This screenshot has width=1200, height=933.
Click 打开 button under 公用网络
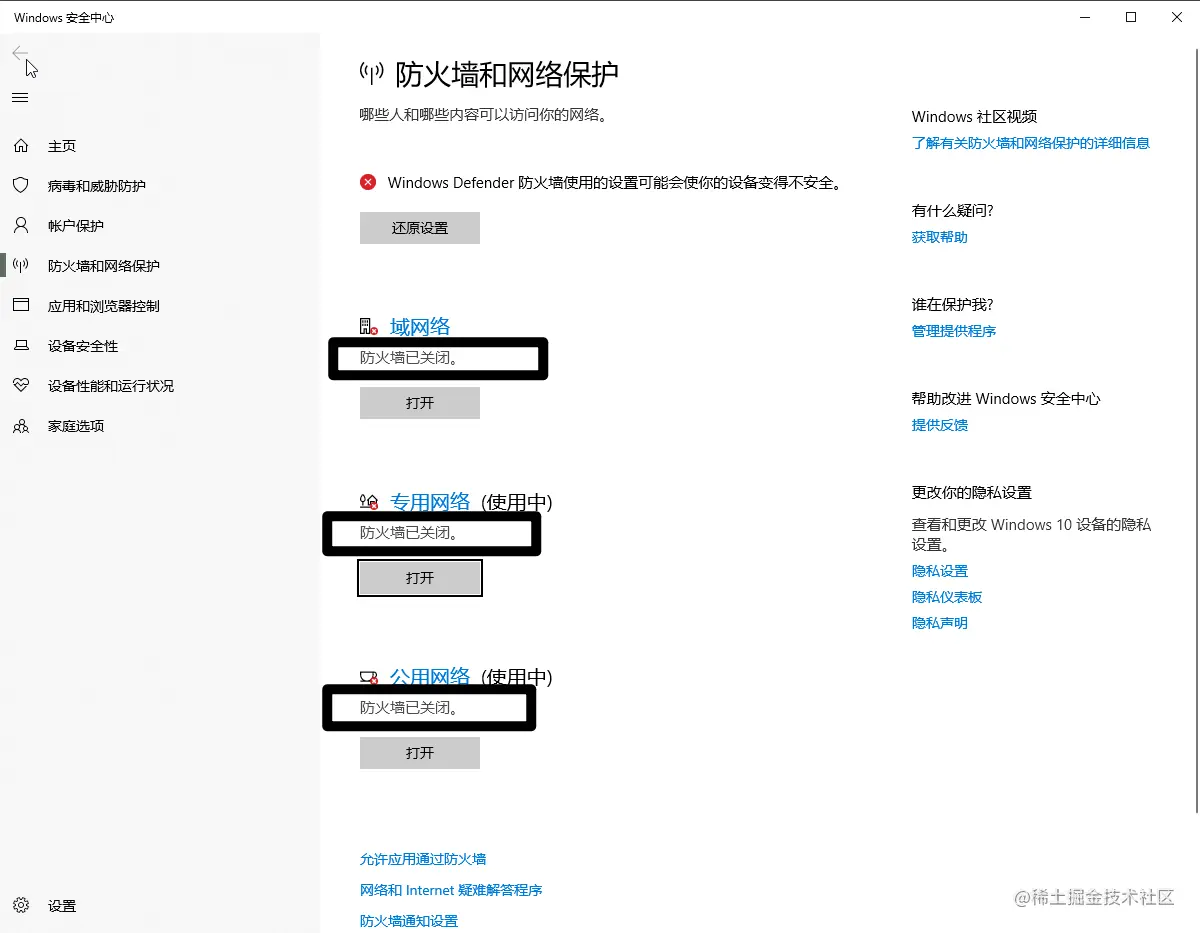[x=420, y=753]
